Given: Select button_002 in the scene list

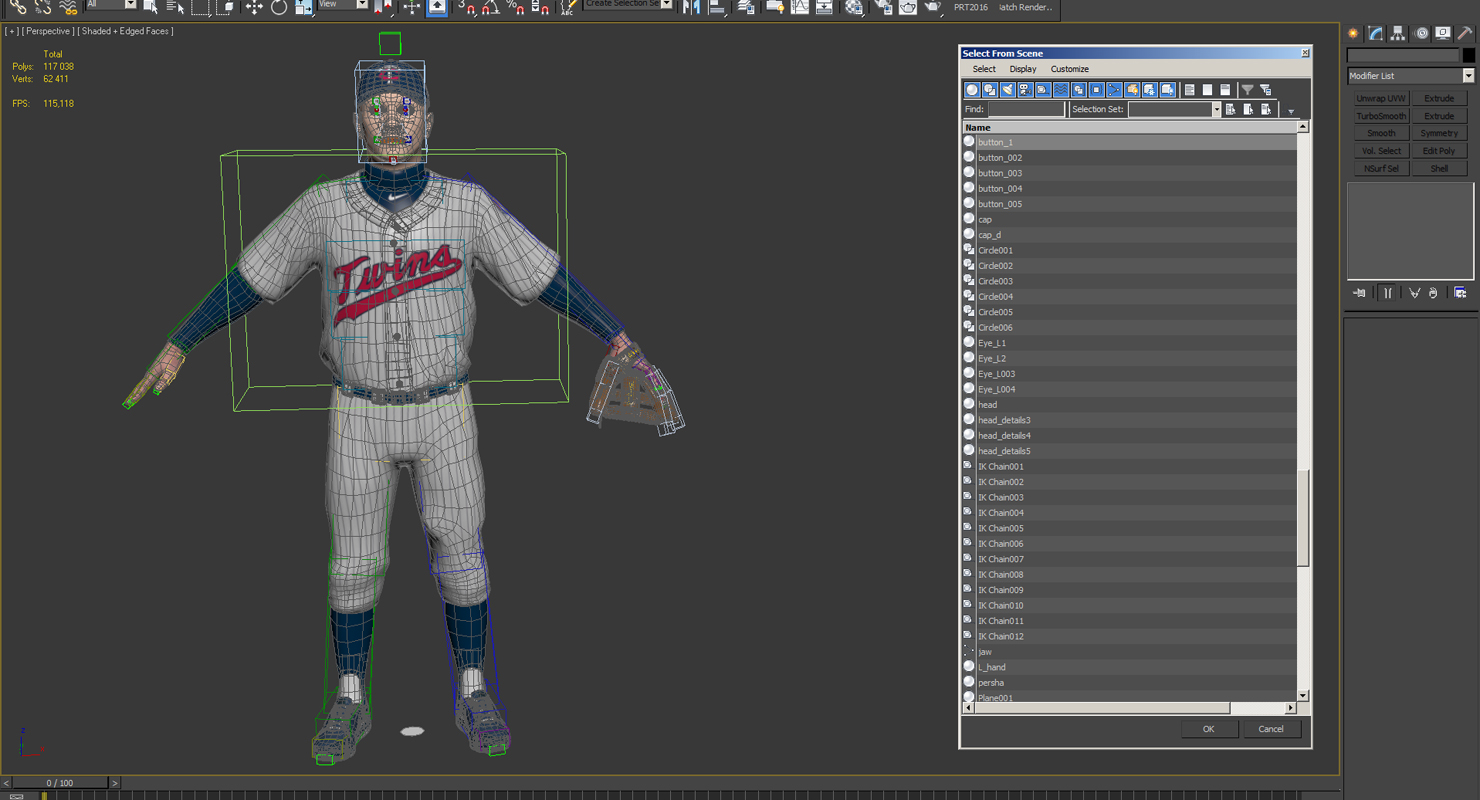Looking at the screenshot, I should (1129, 158).
